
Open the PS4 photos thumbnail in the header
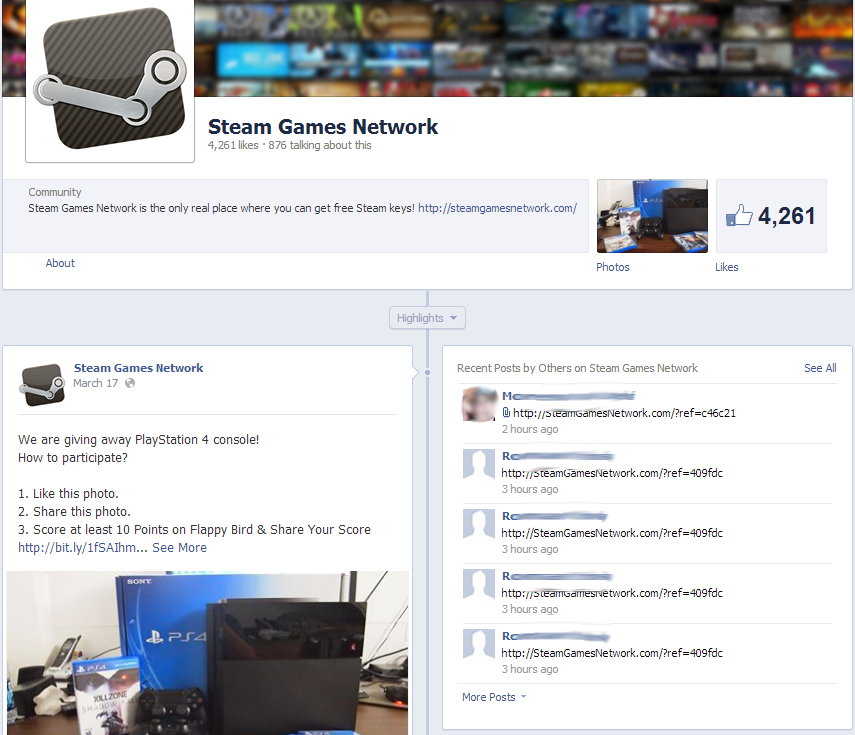pos(652,216)
